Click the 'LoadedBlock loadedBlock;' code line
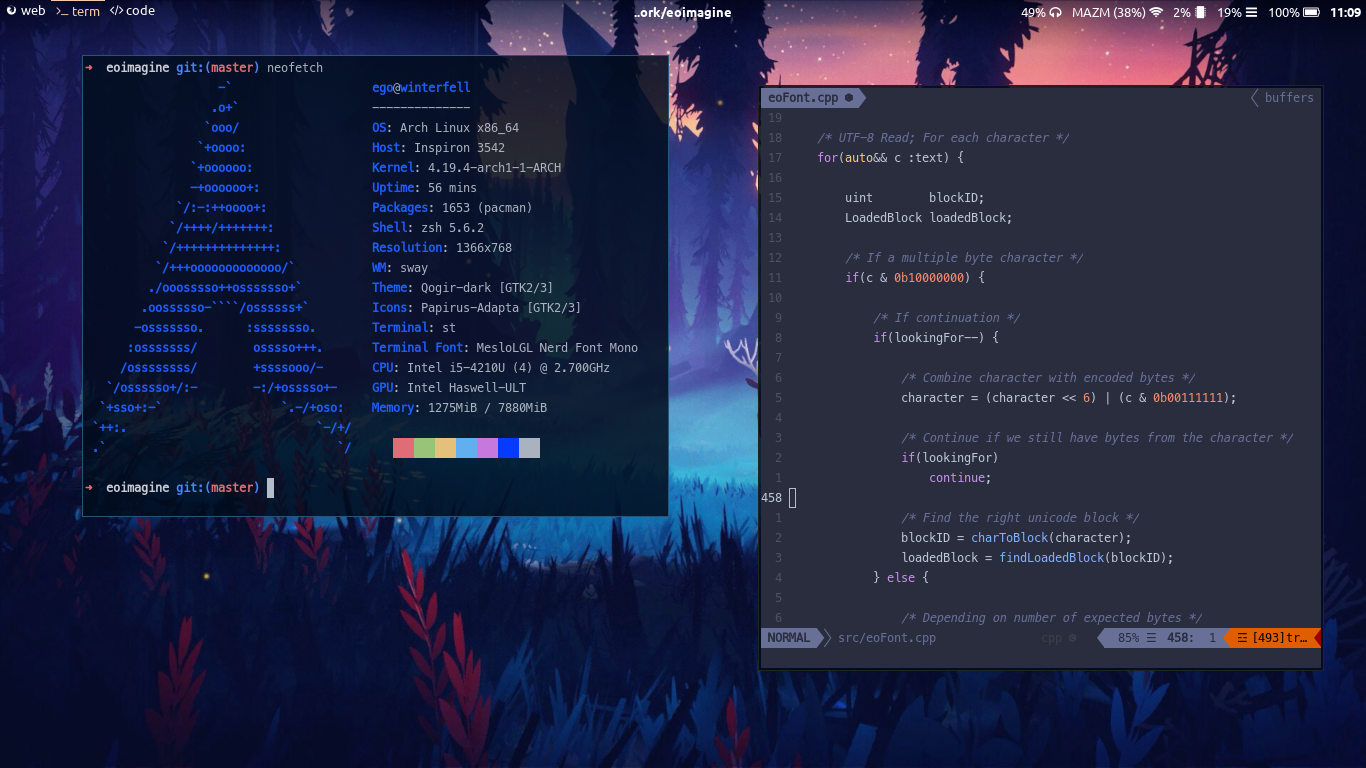Image resolution: width=1366 pixels, height=768 pixels. pyautogui.click(x=929, y=218)
